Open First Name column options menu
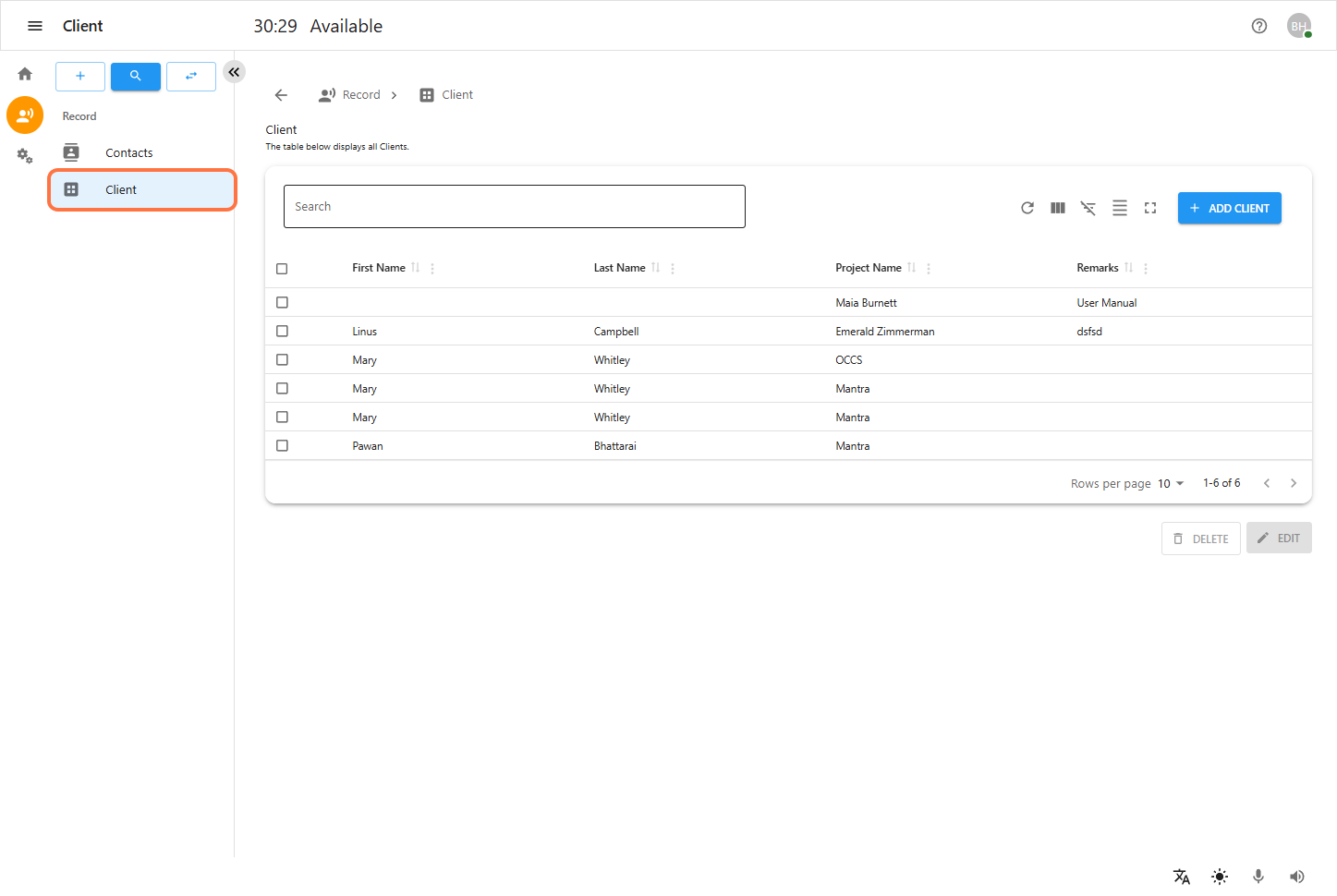1337x896 pixels. [432, 269]
